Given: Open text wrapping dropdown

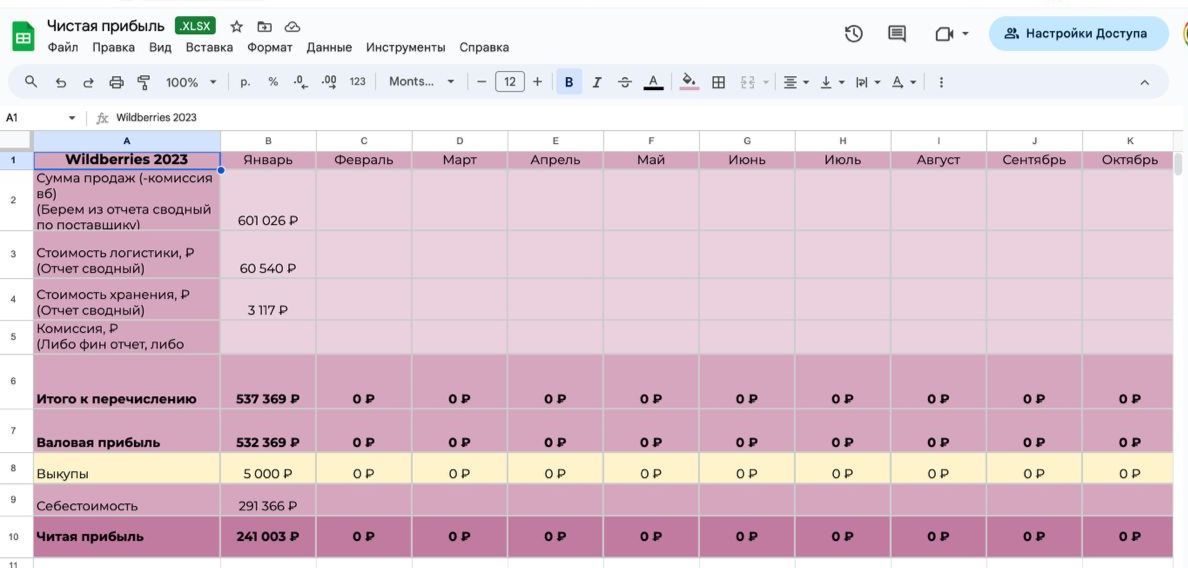Looking at the screenshot, I should pyautogui.click(x=867, y=82).
